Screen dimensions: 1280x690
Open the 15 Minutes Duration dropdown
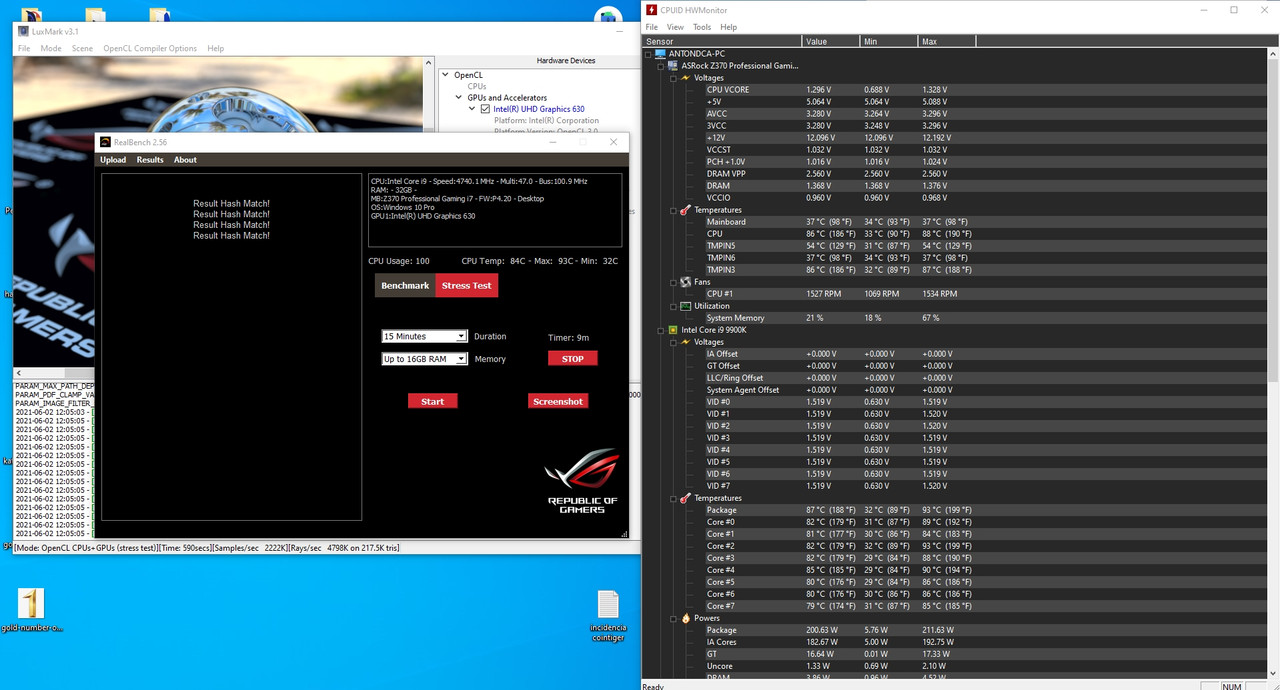[425, 337]
